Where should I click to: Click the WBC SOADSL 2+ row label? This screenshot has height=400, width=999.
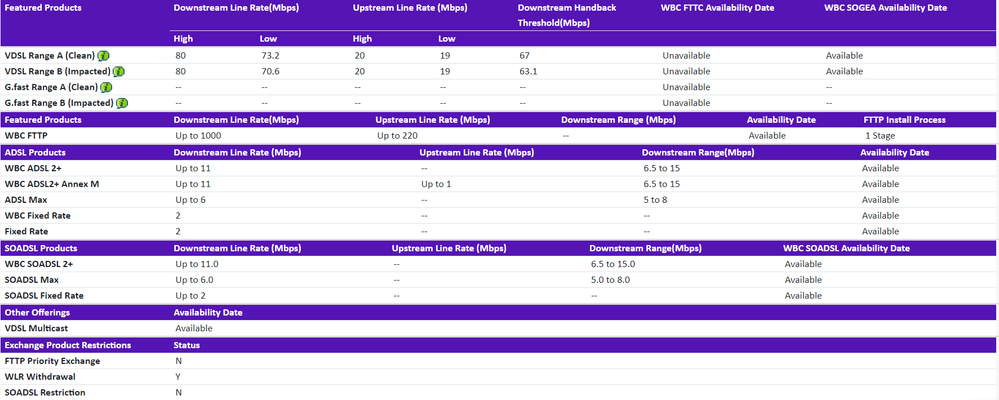(39, 264)
